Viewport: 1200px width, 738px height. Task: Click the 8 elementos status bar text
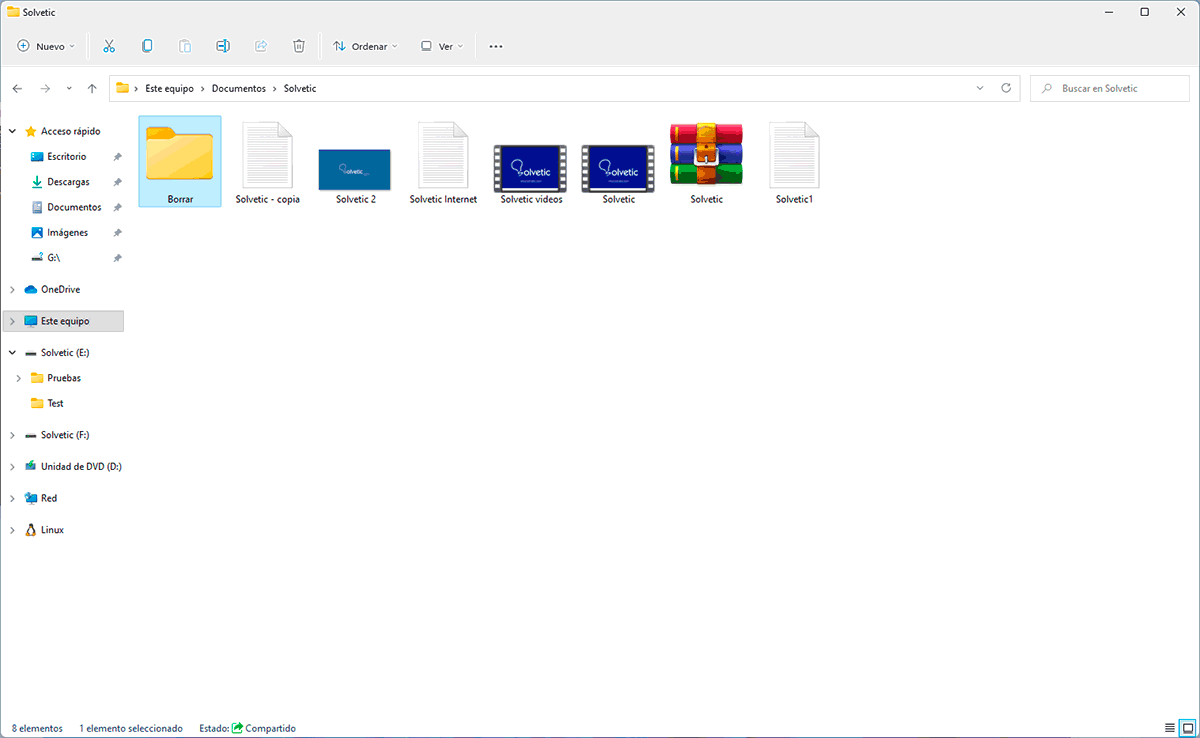coord(37,728)
